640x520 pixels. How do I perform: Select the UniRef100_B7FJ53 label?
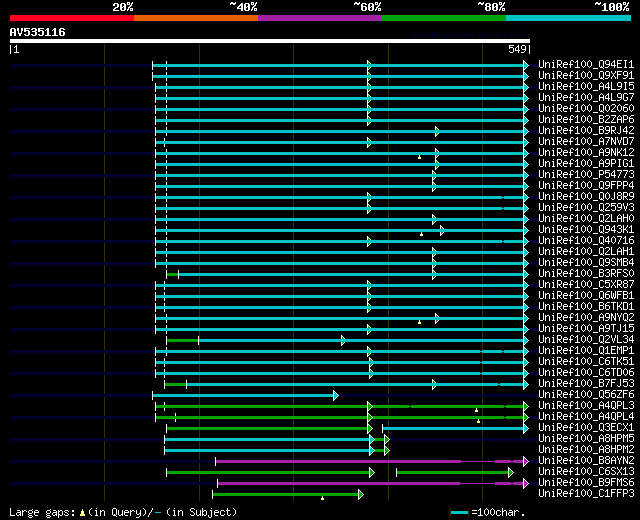[x=586, y=384]
